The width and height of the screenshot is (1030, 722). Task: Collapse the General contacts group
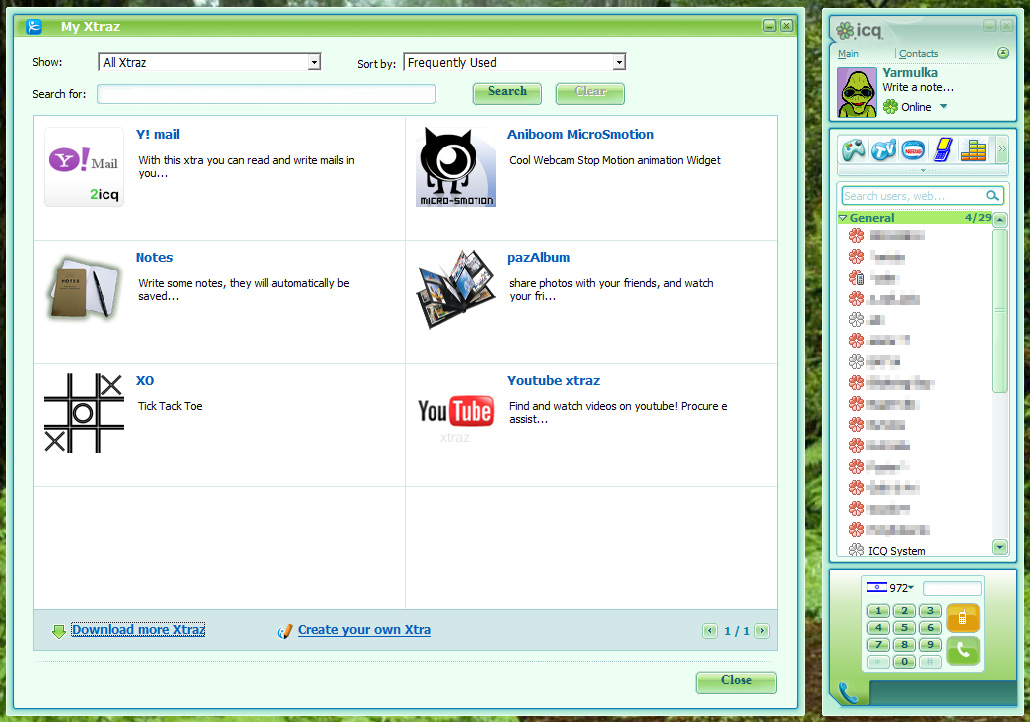tap(842, 218)
